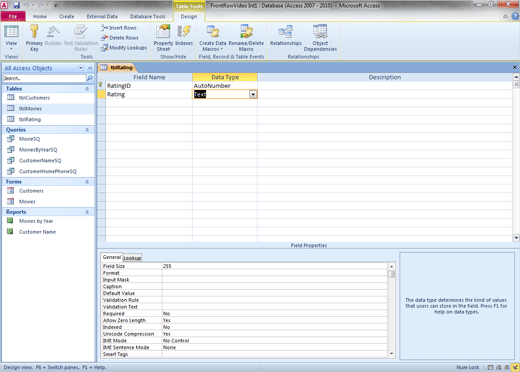The height and width of the screenshot is (372, 520).
Task: Switch to Lookup field properties tab
Action: coord(132,258)
